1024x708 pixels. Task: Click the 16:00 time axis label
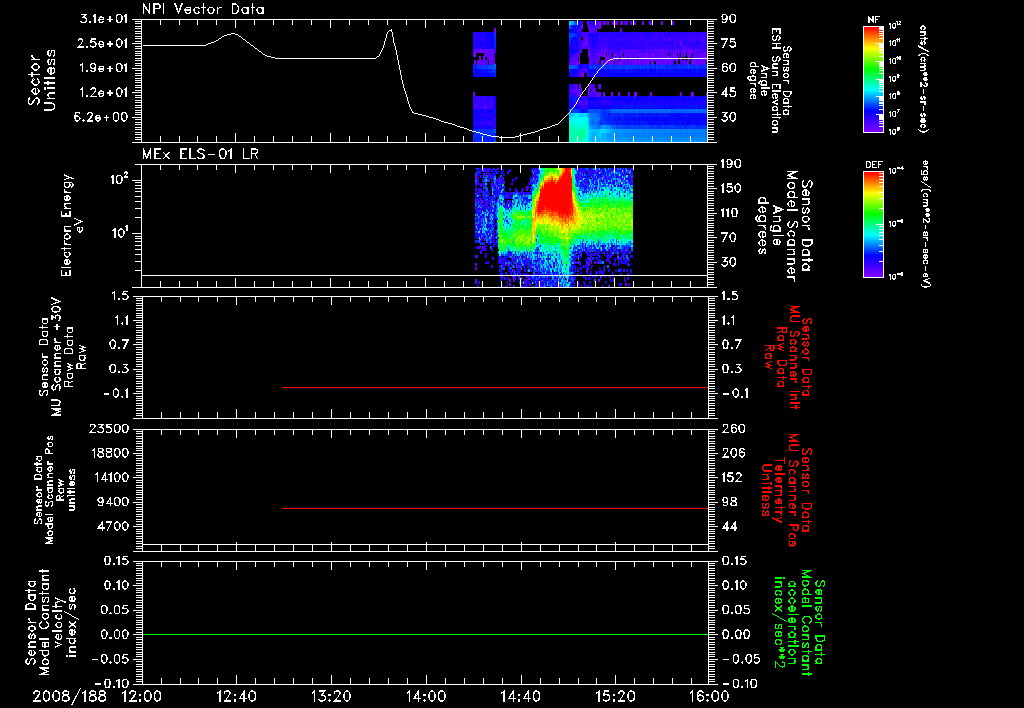coord(710,696)
